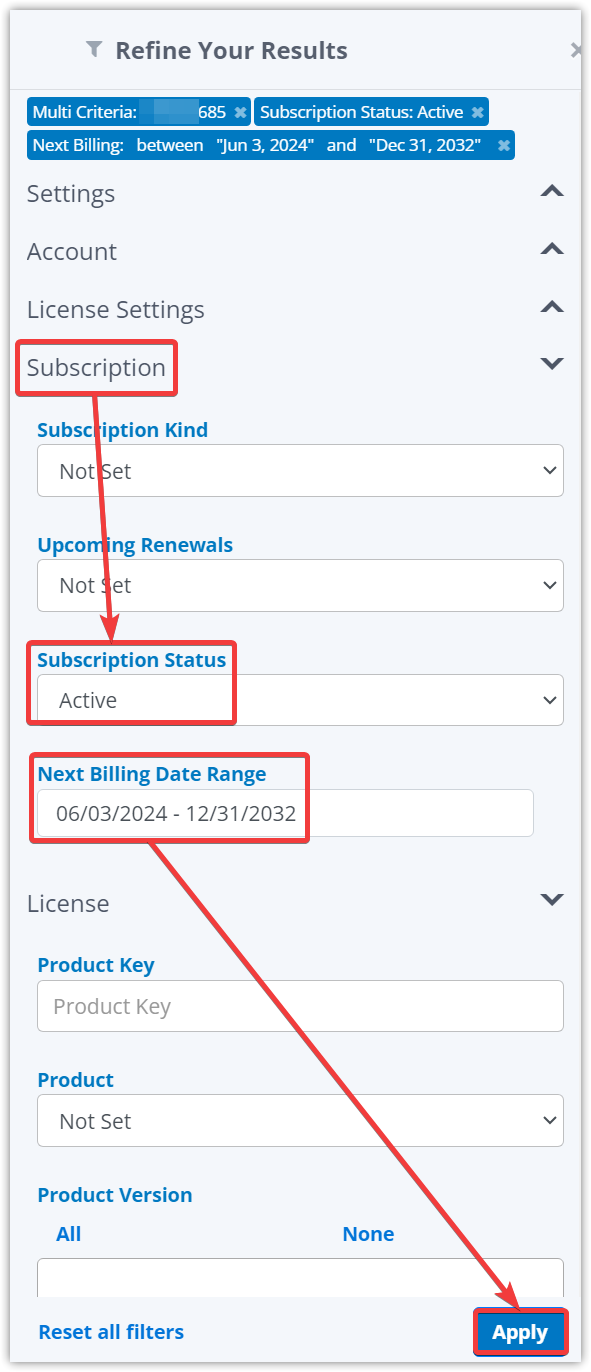Collapse the License Settings section chevron
This screenshot has height=1372, width=591.
pos(552,307)
